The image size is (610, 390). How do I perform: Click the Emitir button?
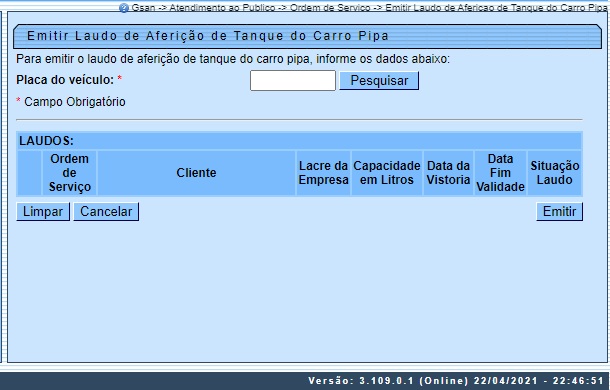pos(559,212)
